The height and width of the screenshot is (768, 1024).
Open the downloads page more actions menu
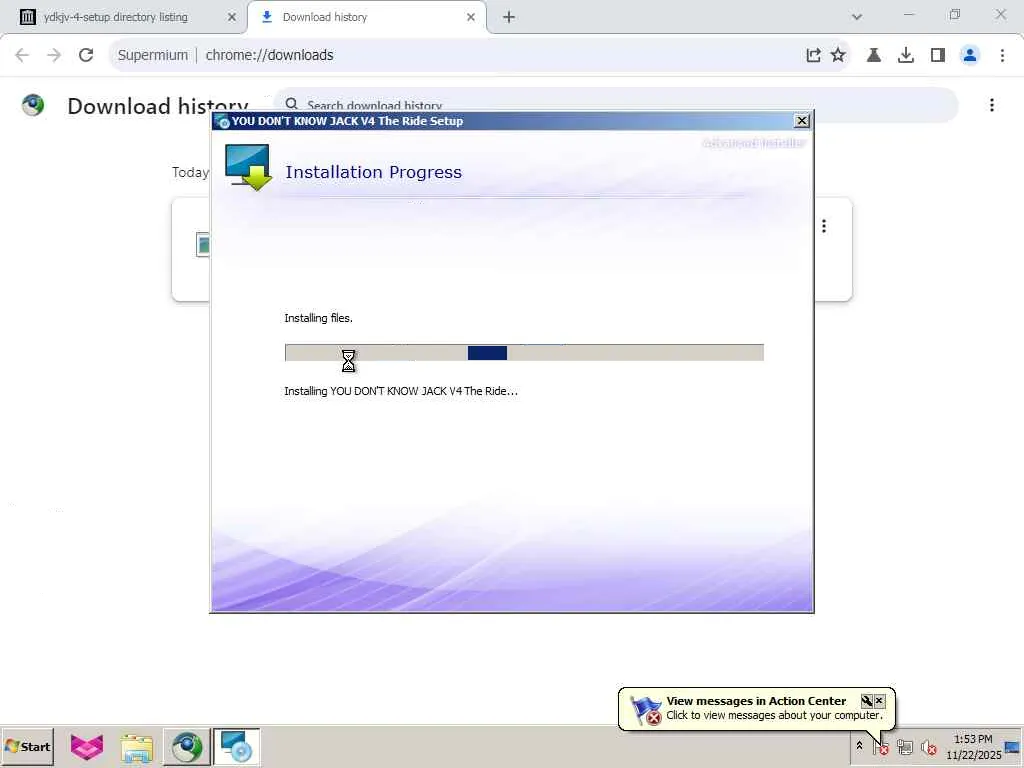click(x=991, y=105)
